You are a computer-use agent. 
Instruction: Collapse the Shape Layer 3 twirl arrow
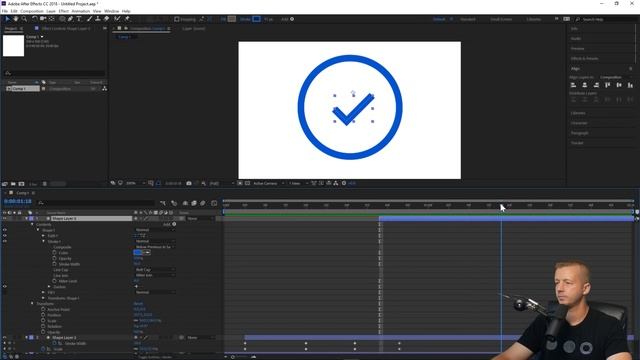27,219
